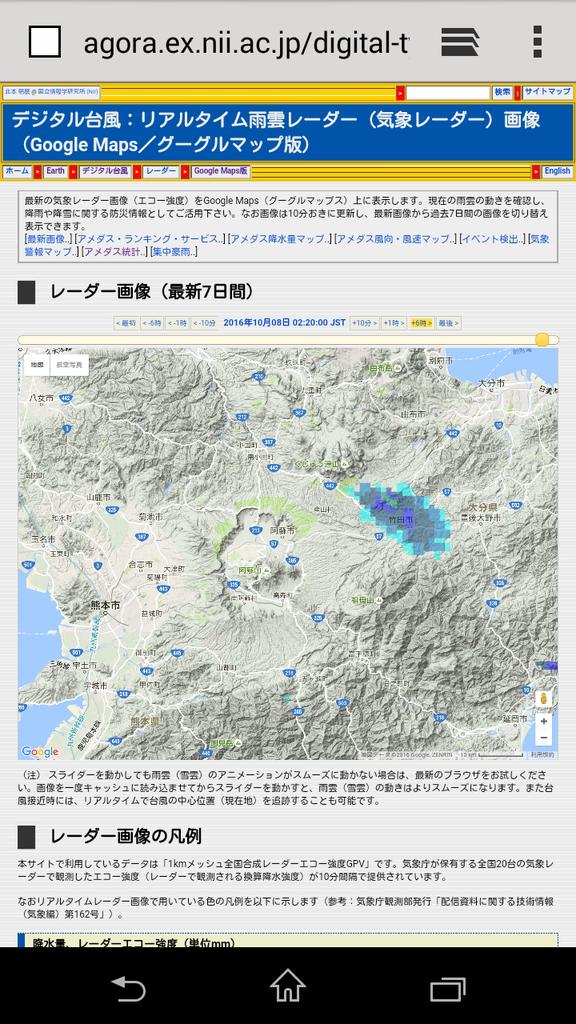Click the 検索 search button
Image resolution: width=576 pixels, height=1024 pixels.
click(x=502, y=93)
